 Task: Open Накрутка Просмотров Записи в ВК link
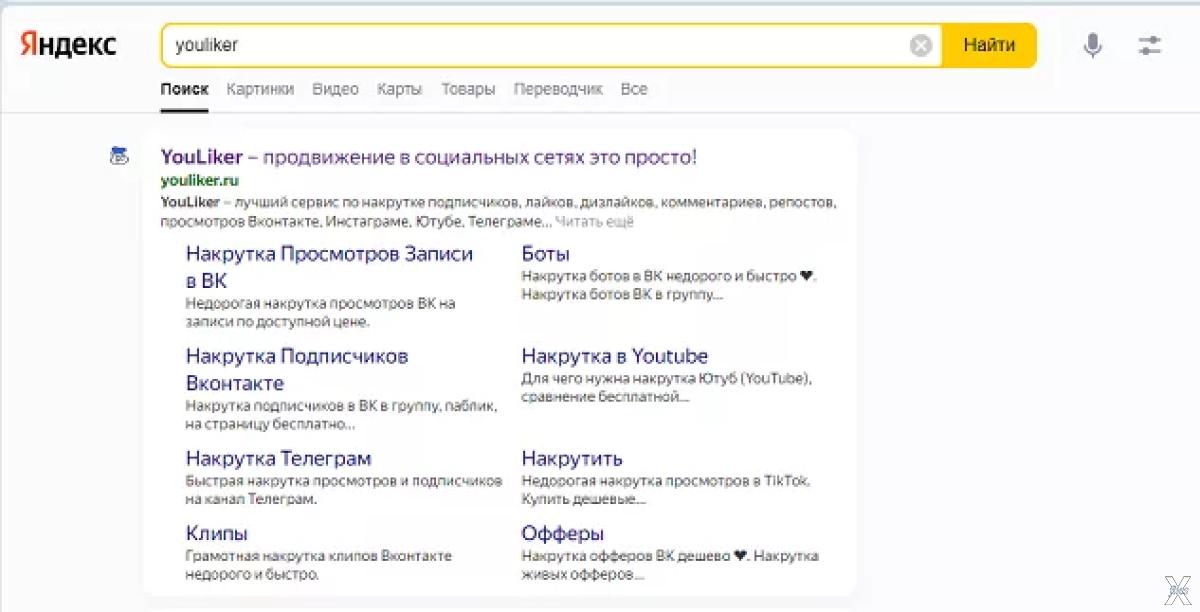[329, 267]
